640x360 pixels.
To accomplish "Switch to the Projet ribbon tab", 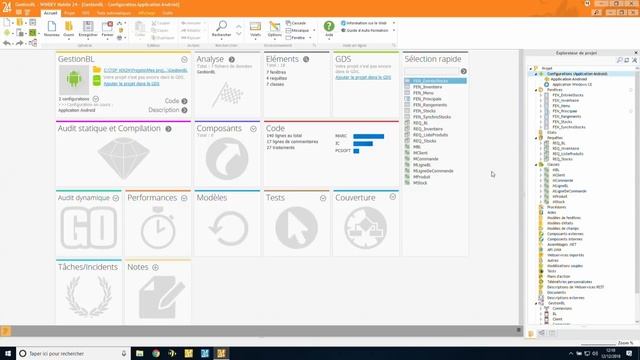I will click(x=69, y=13).
